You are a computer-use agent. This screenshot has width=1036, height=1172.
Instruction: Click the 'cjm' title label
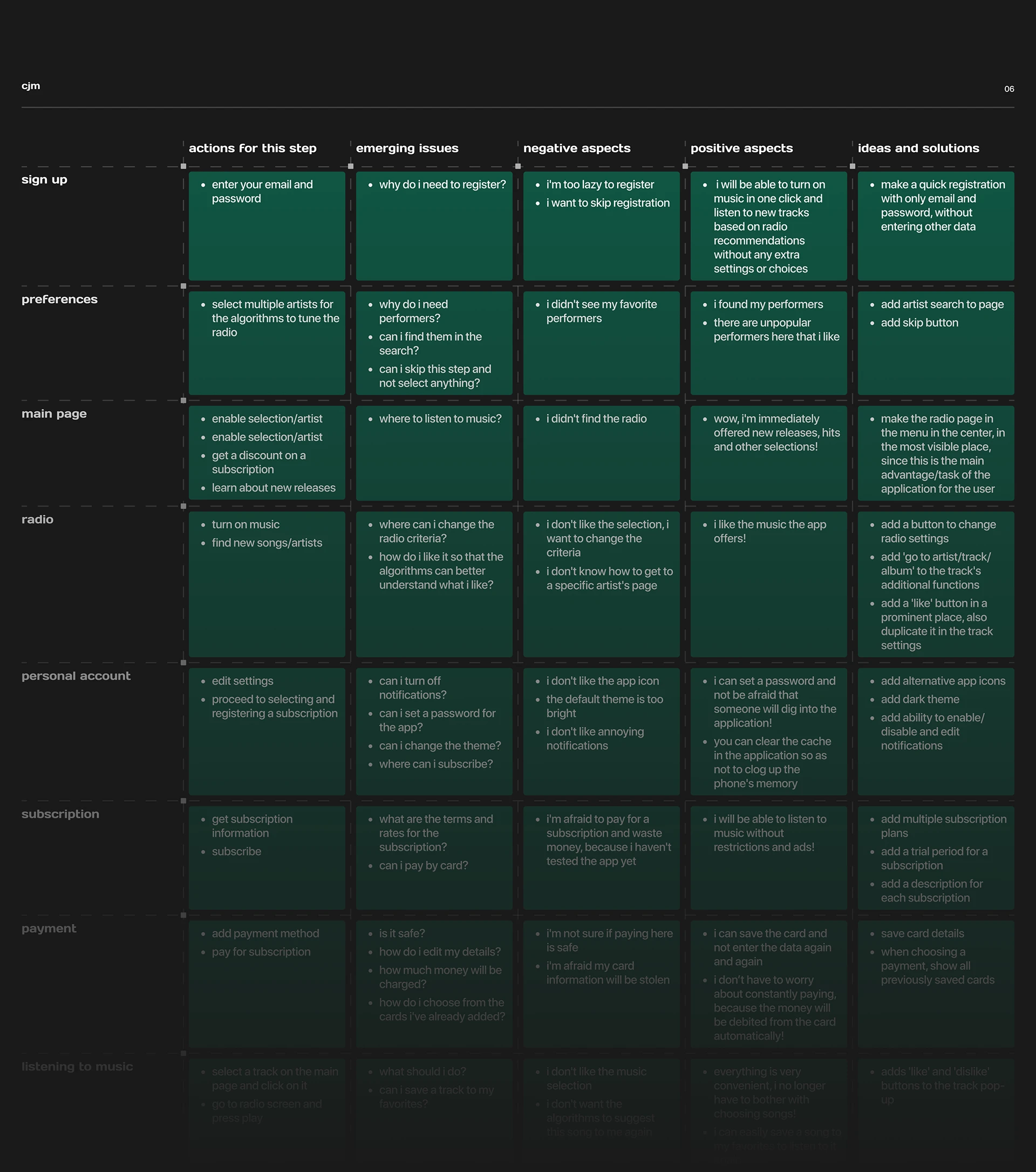point(31,86)
